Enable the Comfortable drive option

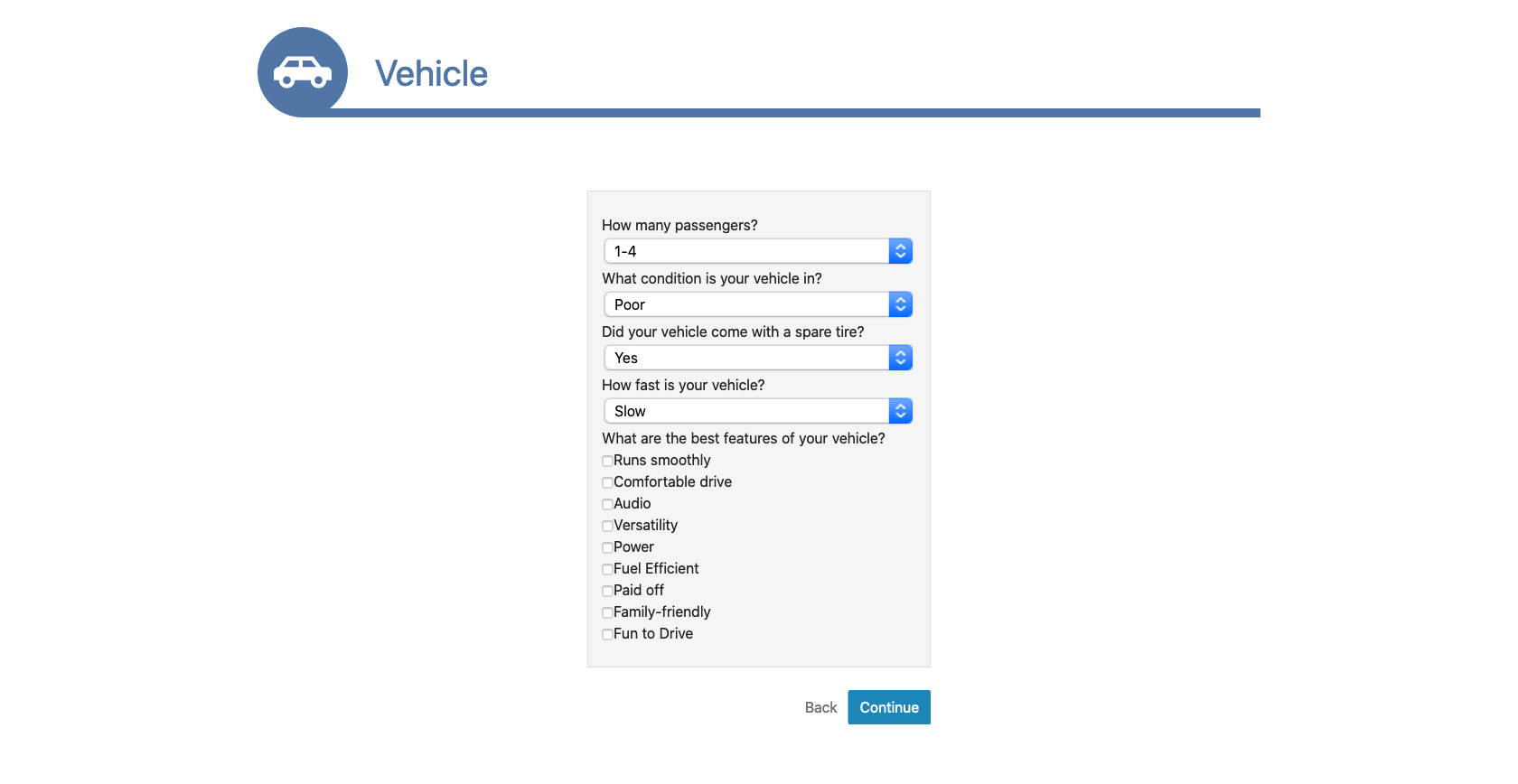pos(607,482)
